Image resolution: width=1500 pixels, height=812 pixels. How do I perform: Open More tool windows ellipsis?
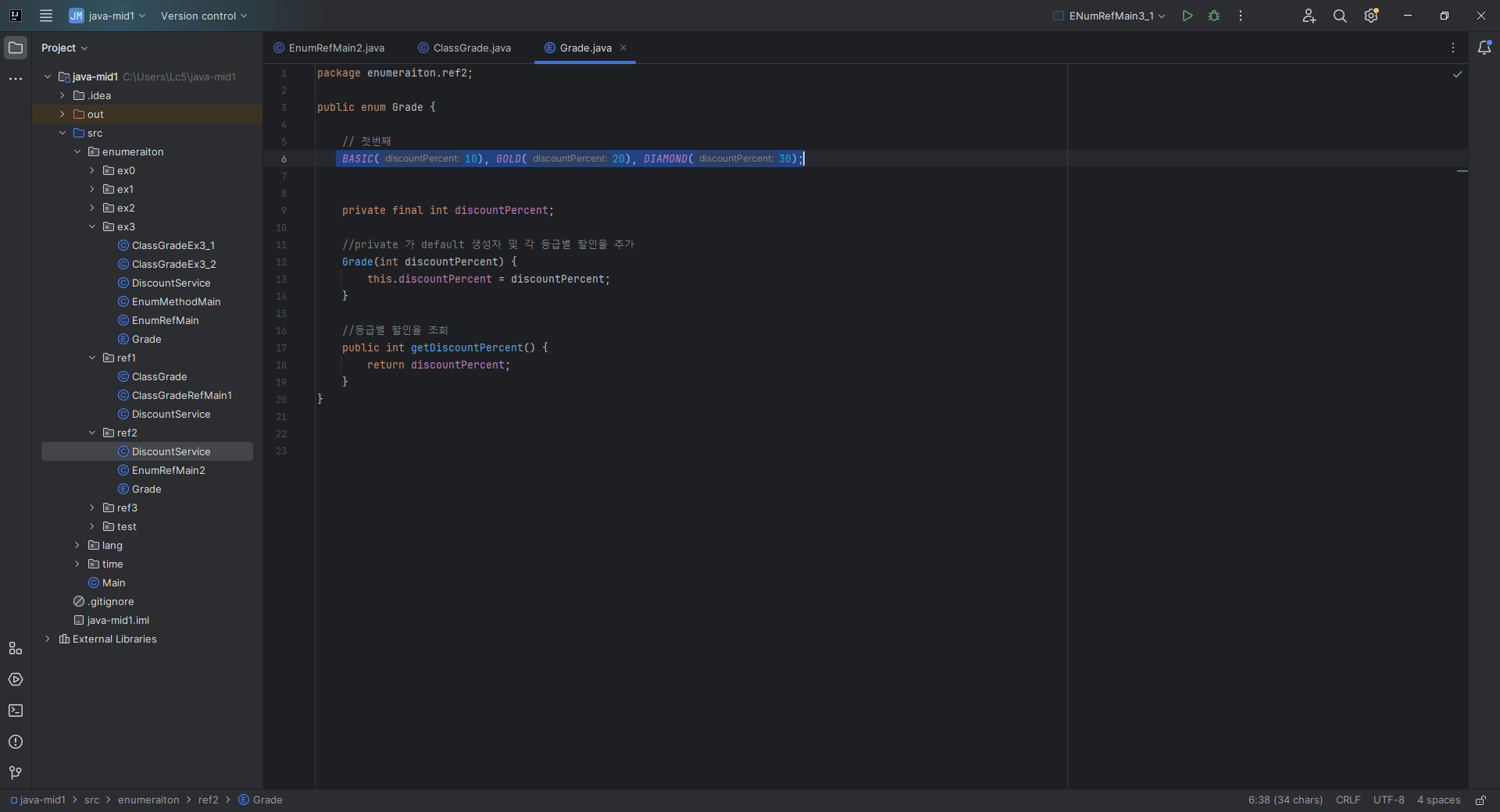point(16,79)
